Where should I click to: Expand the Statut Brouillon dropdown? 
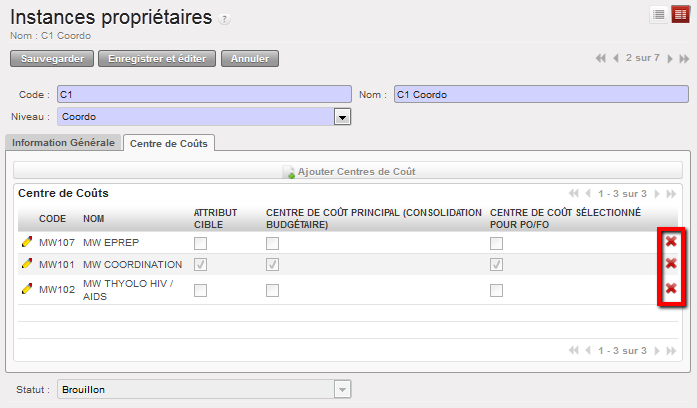[342, 389]
